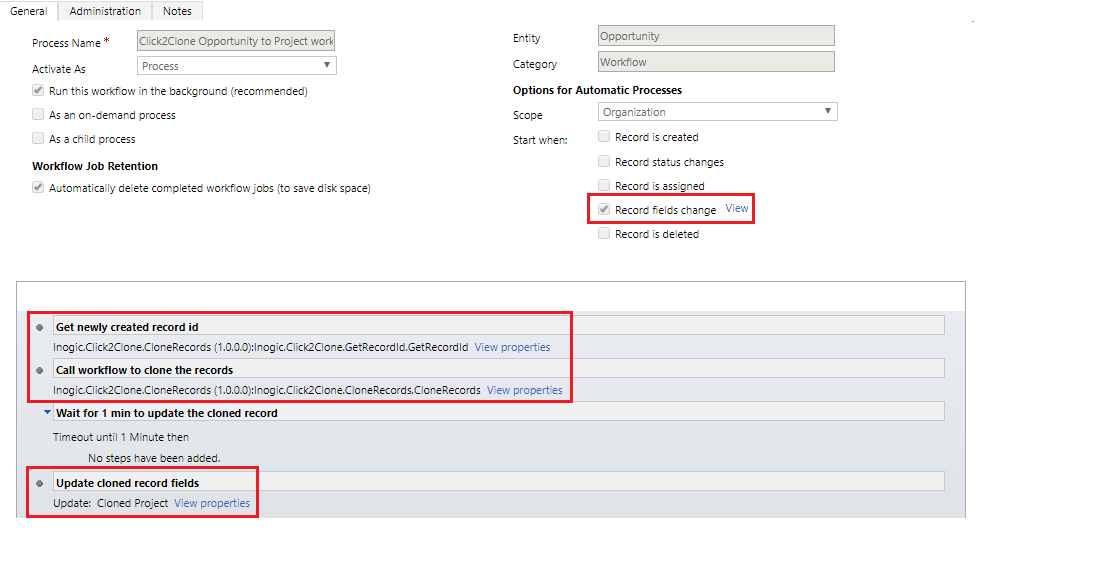Enable As a child process checkbox
Image resolution: width=1110 pixels, height=585 pixels.
[x=38, y=138]
